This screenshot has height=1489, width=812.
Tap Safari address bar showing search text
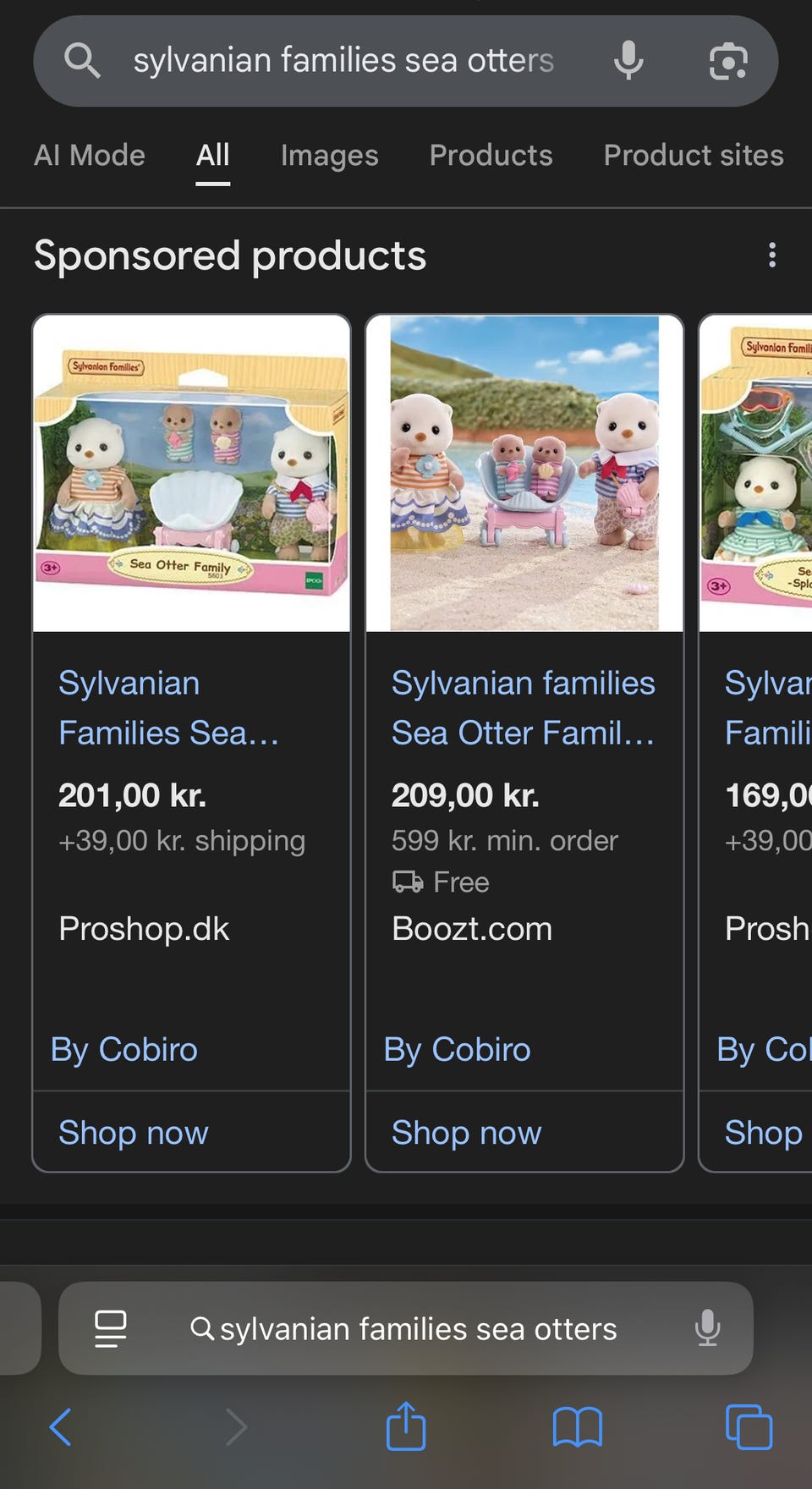click(418, 1329)
